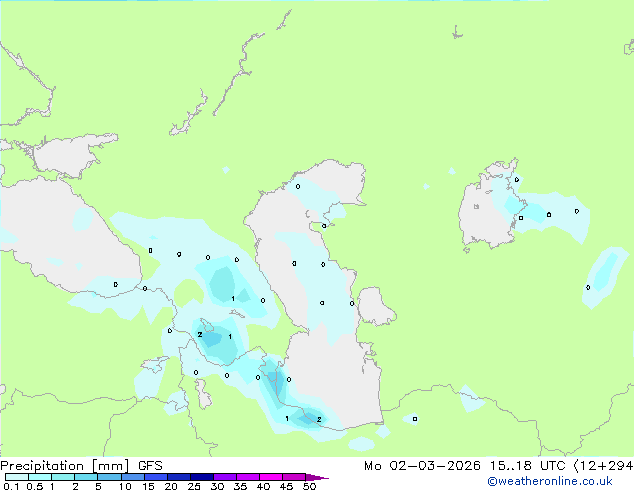The image size is (634, 490).
Task: Click the legend tick label '25'
Action: click(194, 486)
